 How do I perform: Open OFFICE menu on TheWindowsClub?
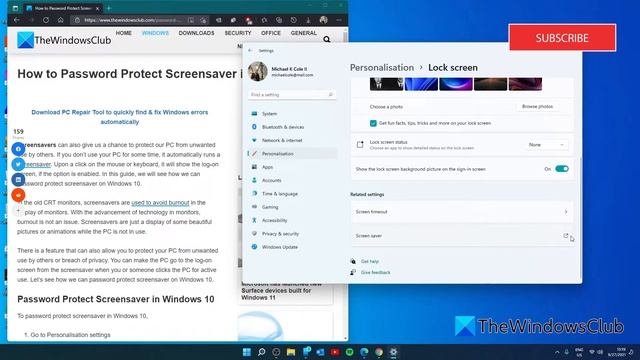tap(271, 33)
